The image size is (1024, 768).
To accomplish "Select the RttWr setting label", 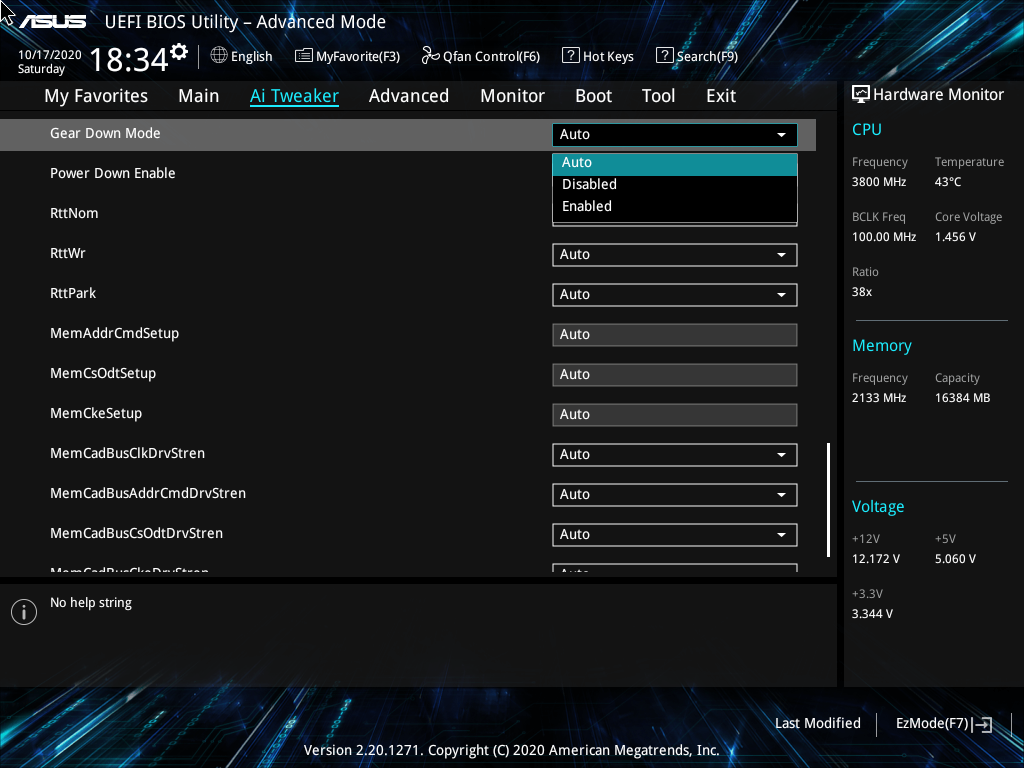I will [68, 253].
